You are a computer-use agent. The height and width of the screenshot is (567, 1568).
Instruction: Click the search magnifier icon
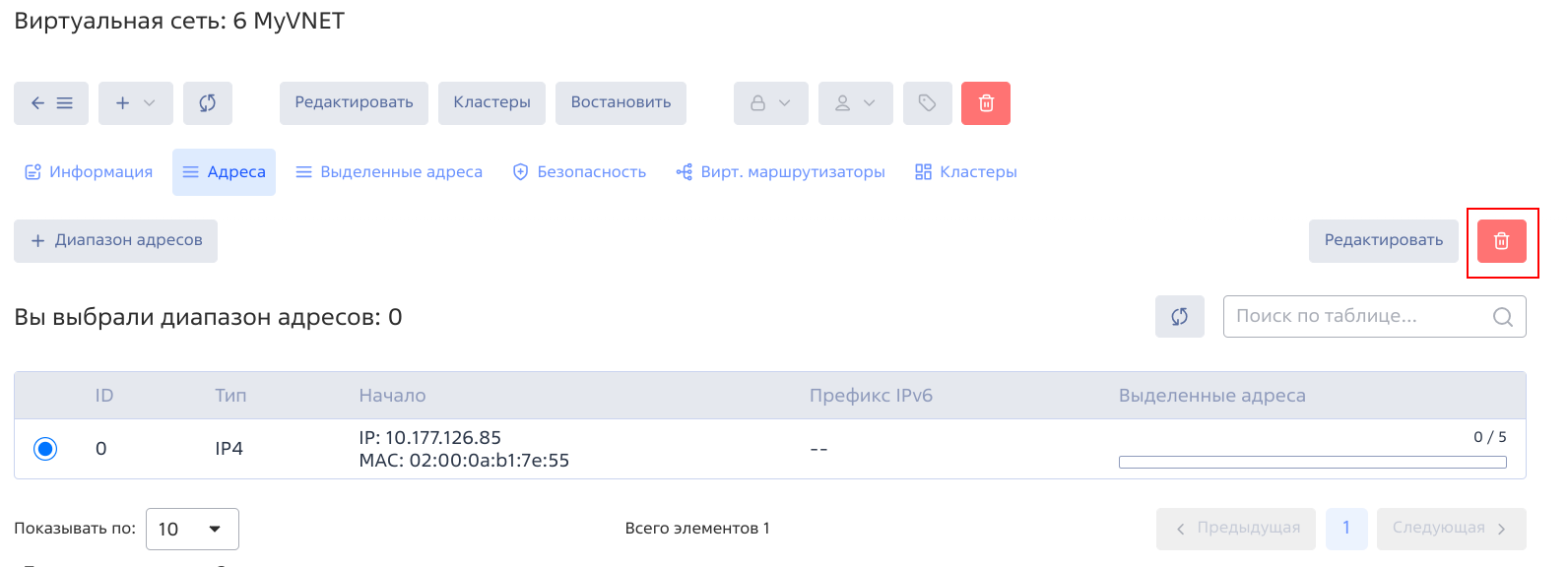coord(1502,317)
